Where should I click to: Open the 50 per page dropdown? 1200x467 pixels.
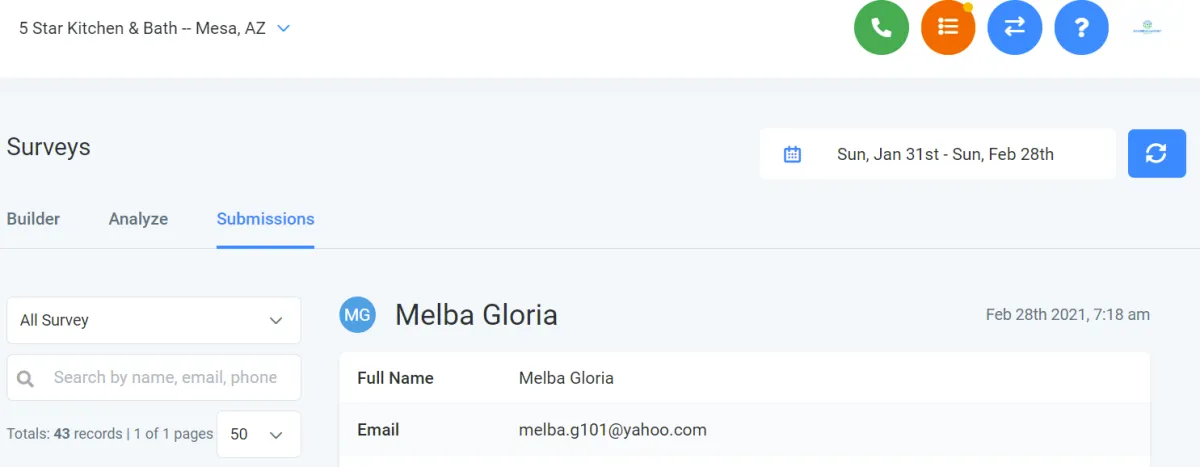click(258, 434)
